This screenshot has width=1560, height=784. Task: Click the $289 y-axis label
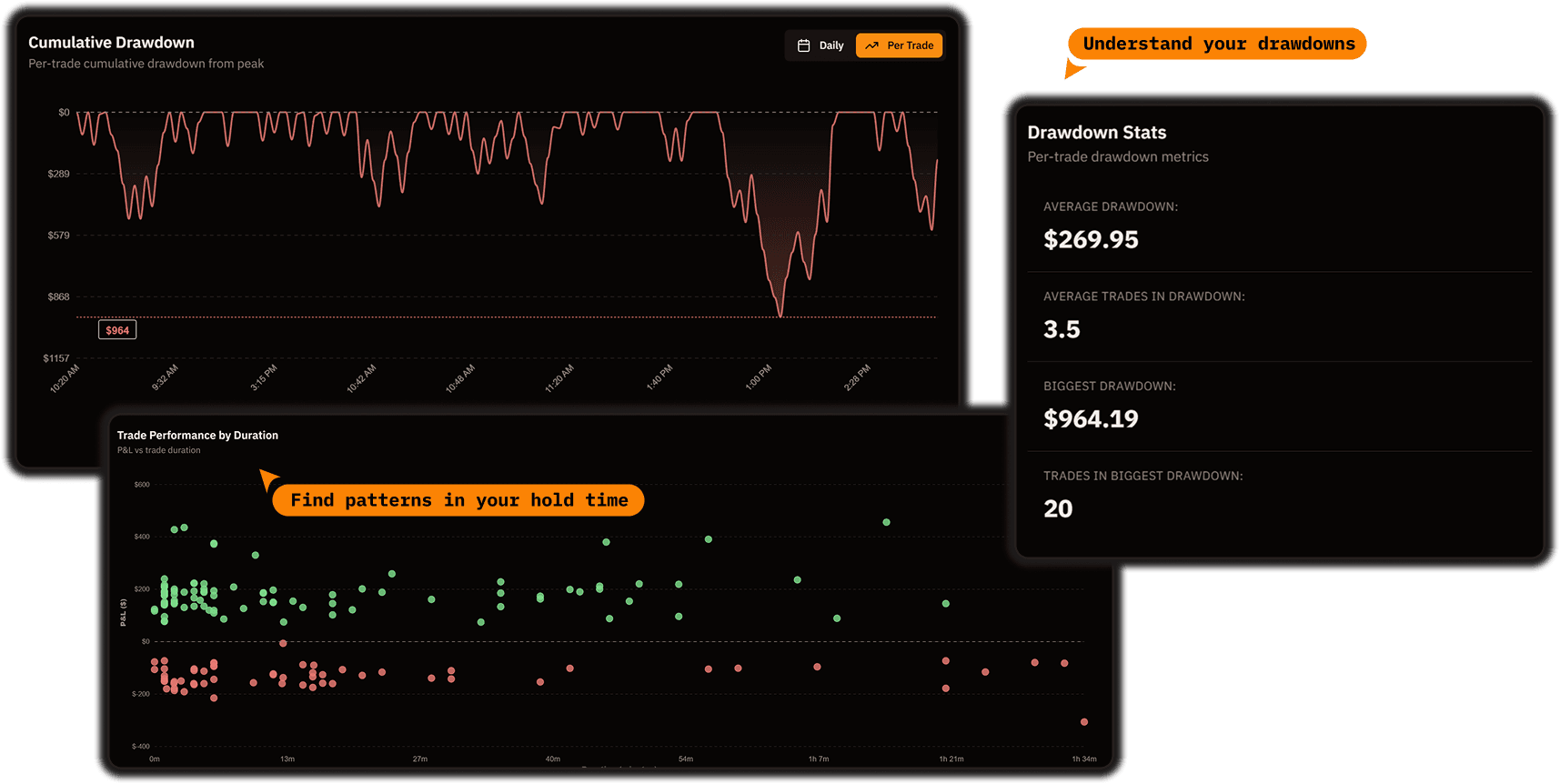point(58,174)
